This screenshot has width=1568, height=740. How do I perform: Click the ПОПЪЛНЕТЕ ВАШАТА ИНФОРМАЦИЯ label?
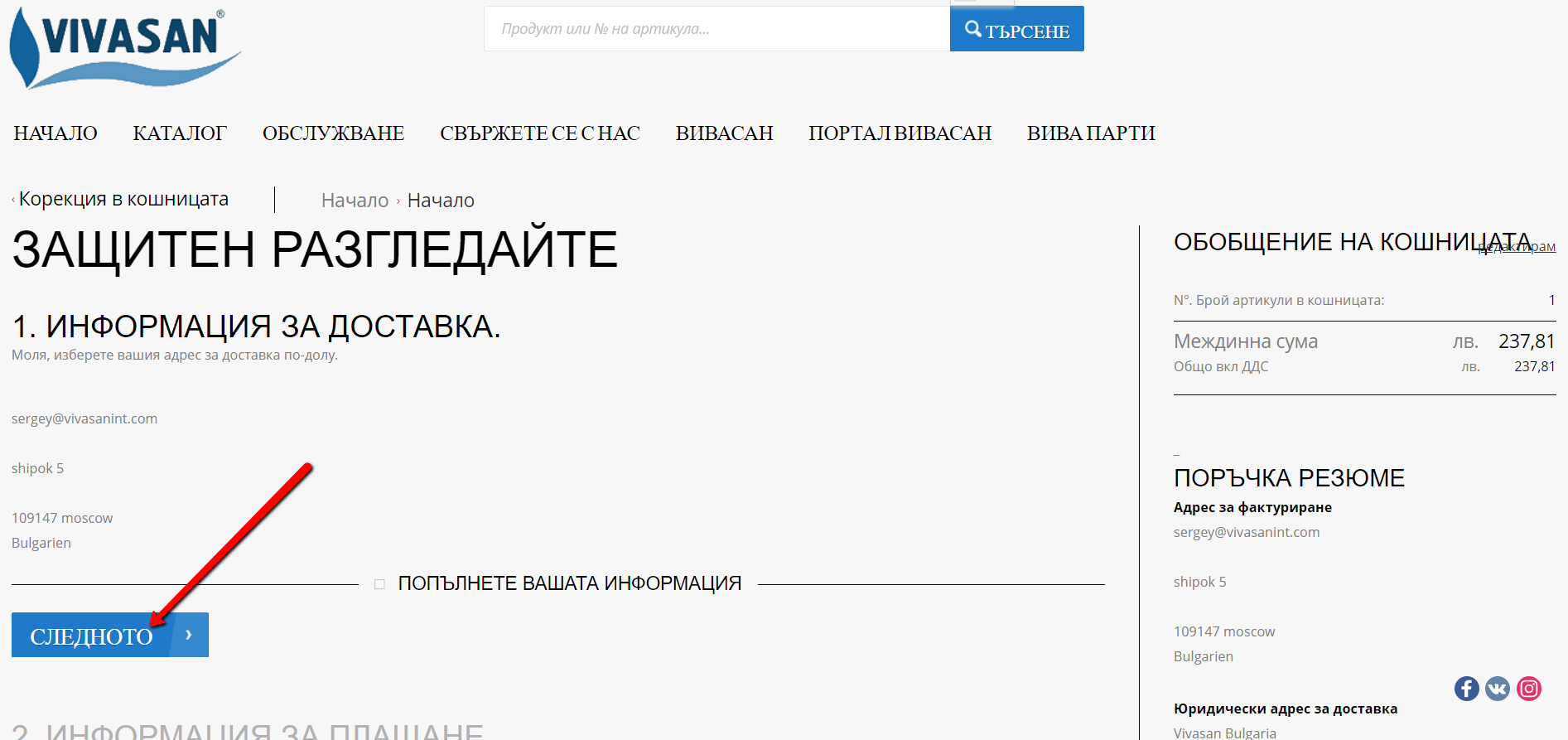pos(570,583)
